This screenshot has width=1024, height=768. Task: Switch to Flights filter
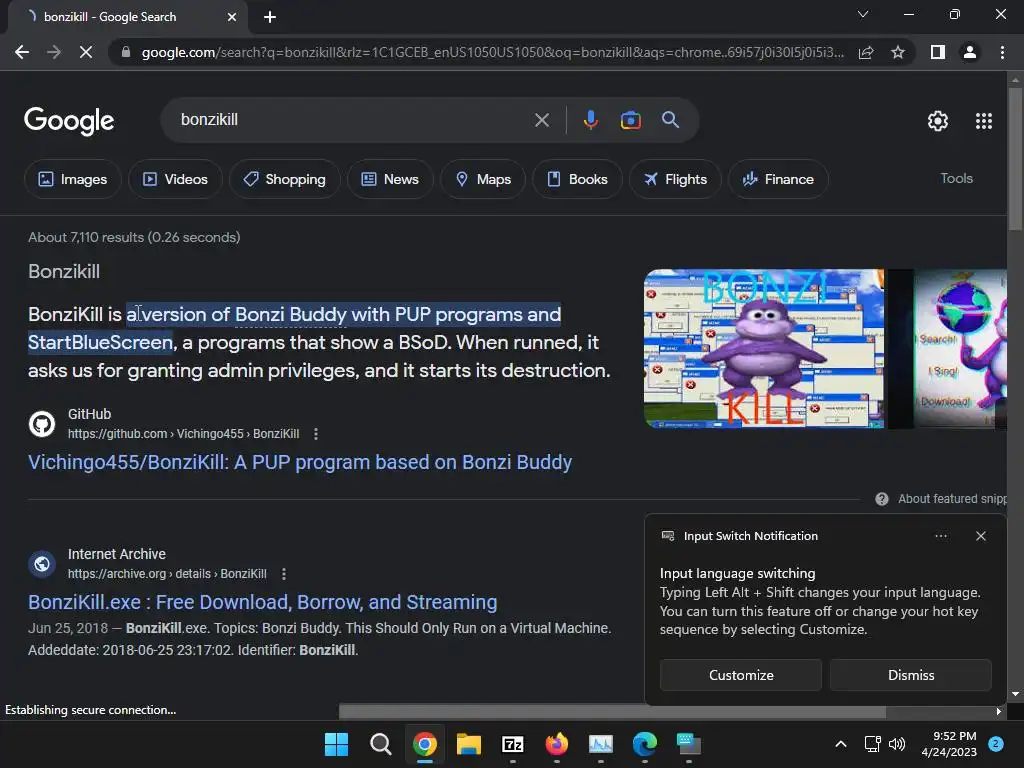coord(675,179)
